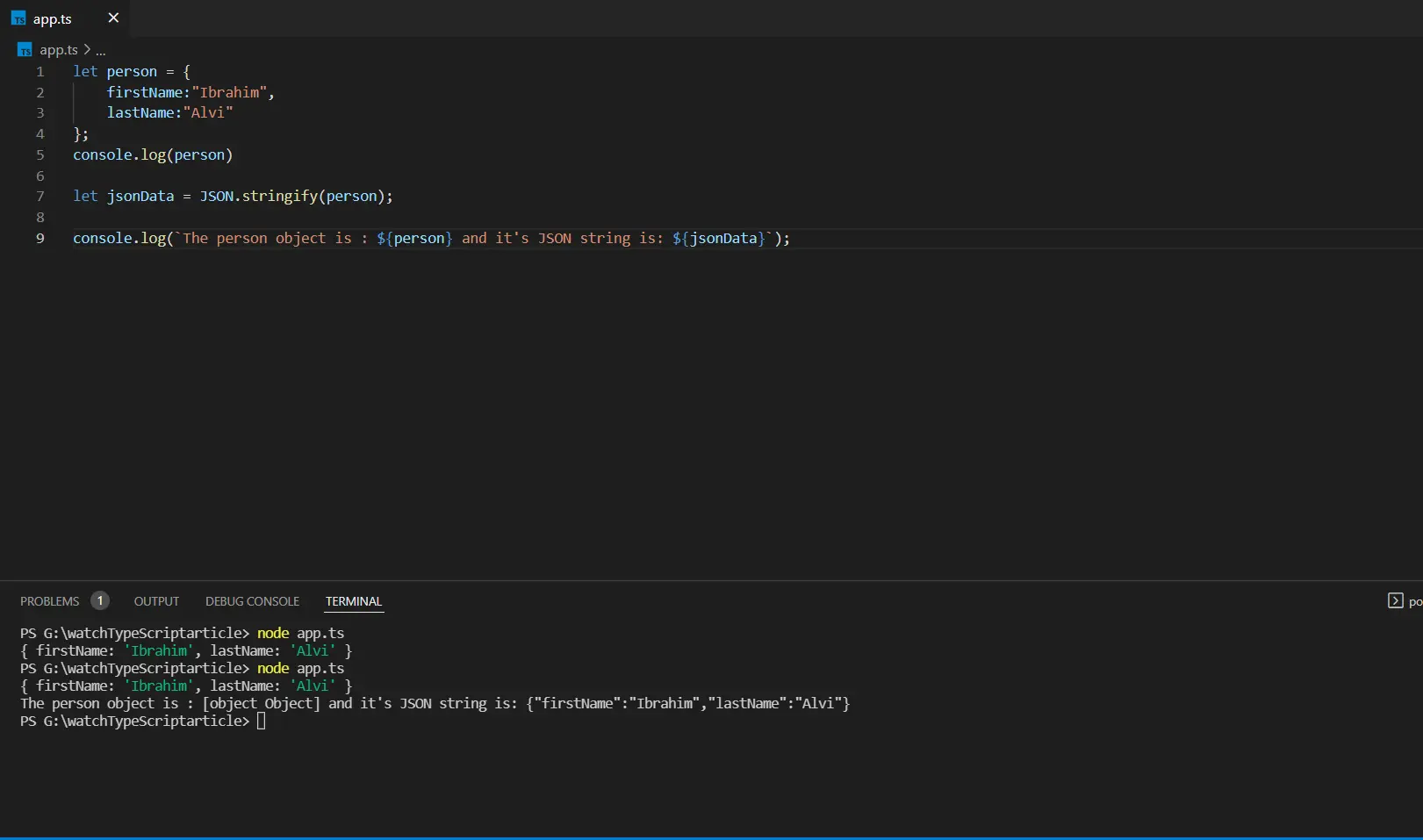Close the app.ts editor tab
Screen dimensions: 1423x840
coord(112,18)
